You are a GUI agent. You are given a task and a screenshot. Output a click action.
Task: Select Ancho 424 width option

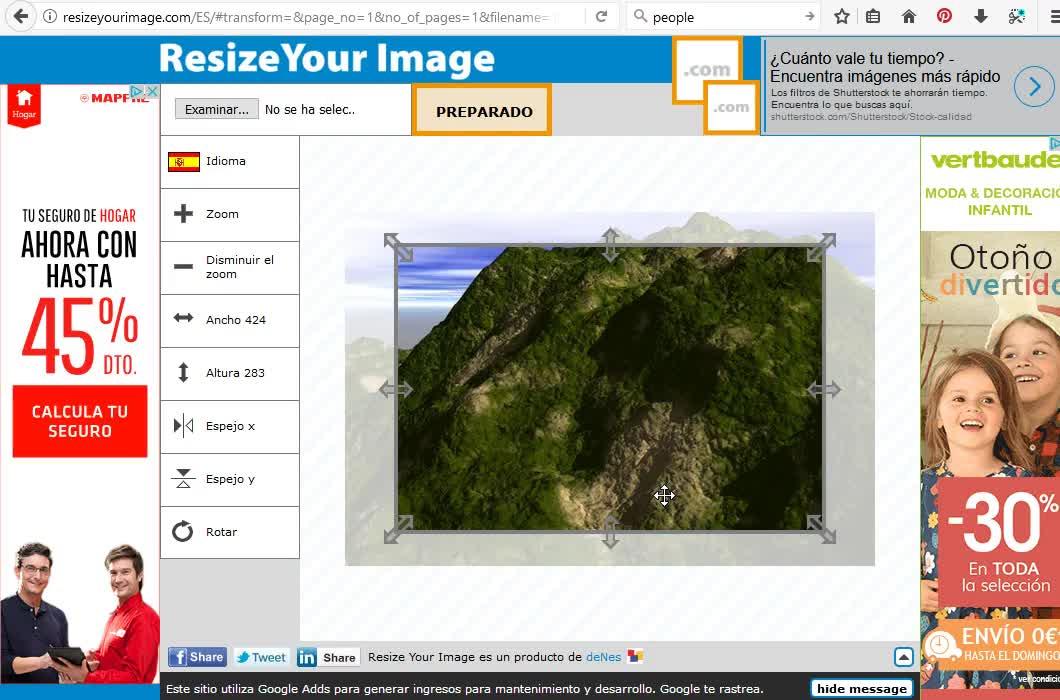tap(230, 320)
